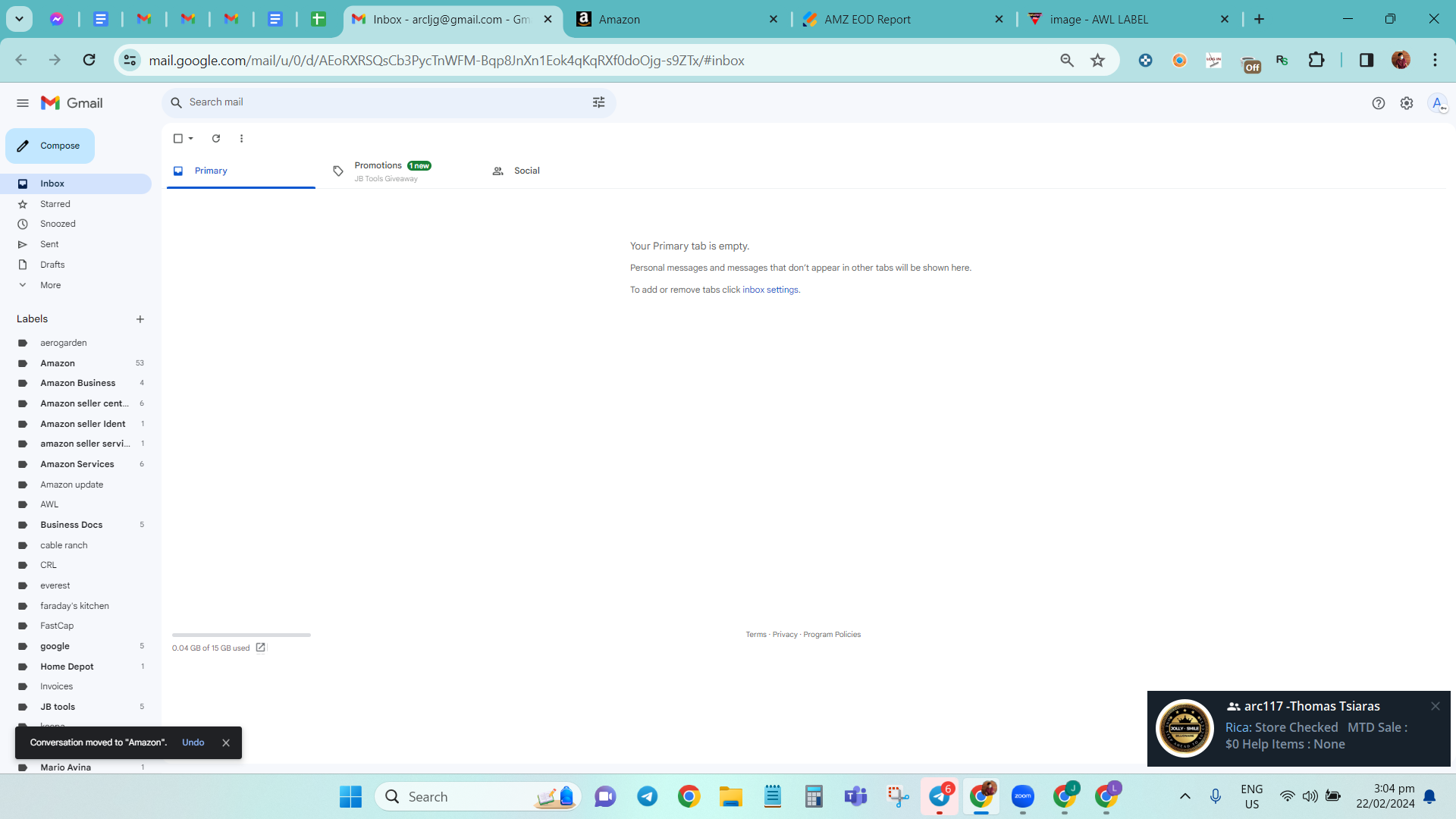Viewport: 1456px width, 819px height.
Task: Open Zoom from the taskbar
Action: (1023, 796)
